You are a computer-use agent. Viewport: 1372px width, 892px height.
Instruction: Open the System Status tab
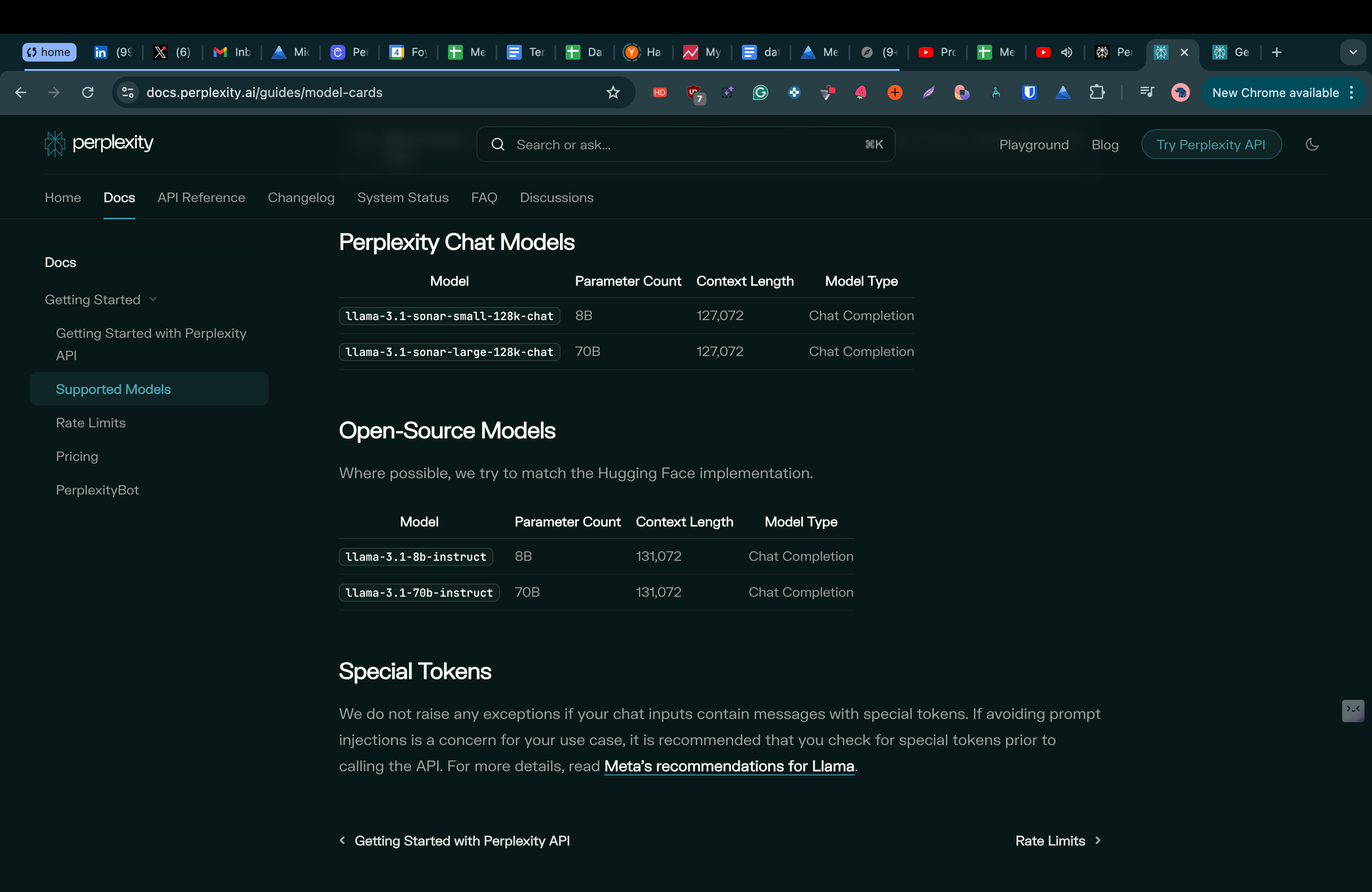point(402,198)
